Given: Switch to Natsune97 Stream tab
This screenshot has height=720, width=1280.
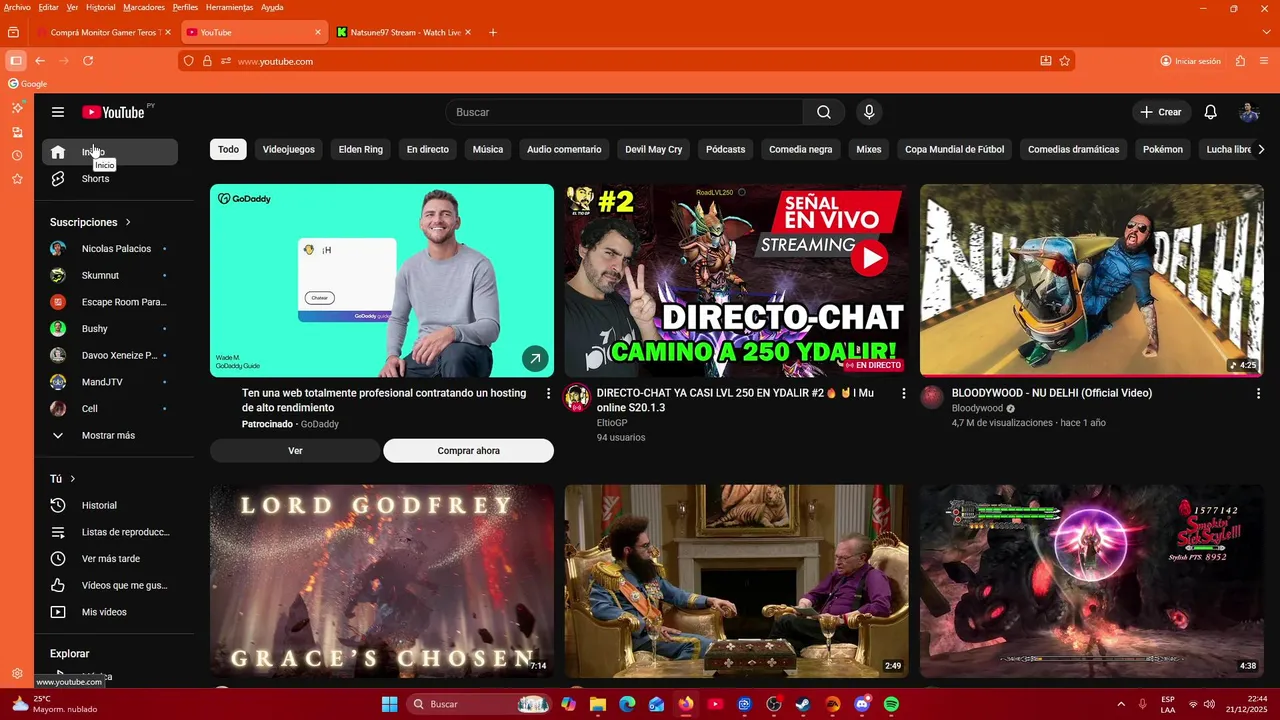Looking at the screenshot, I should (404, 32).
